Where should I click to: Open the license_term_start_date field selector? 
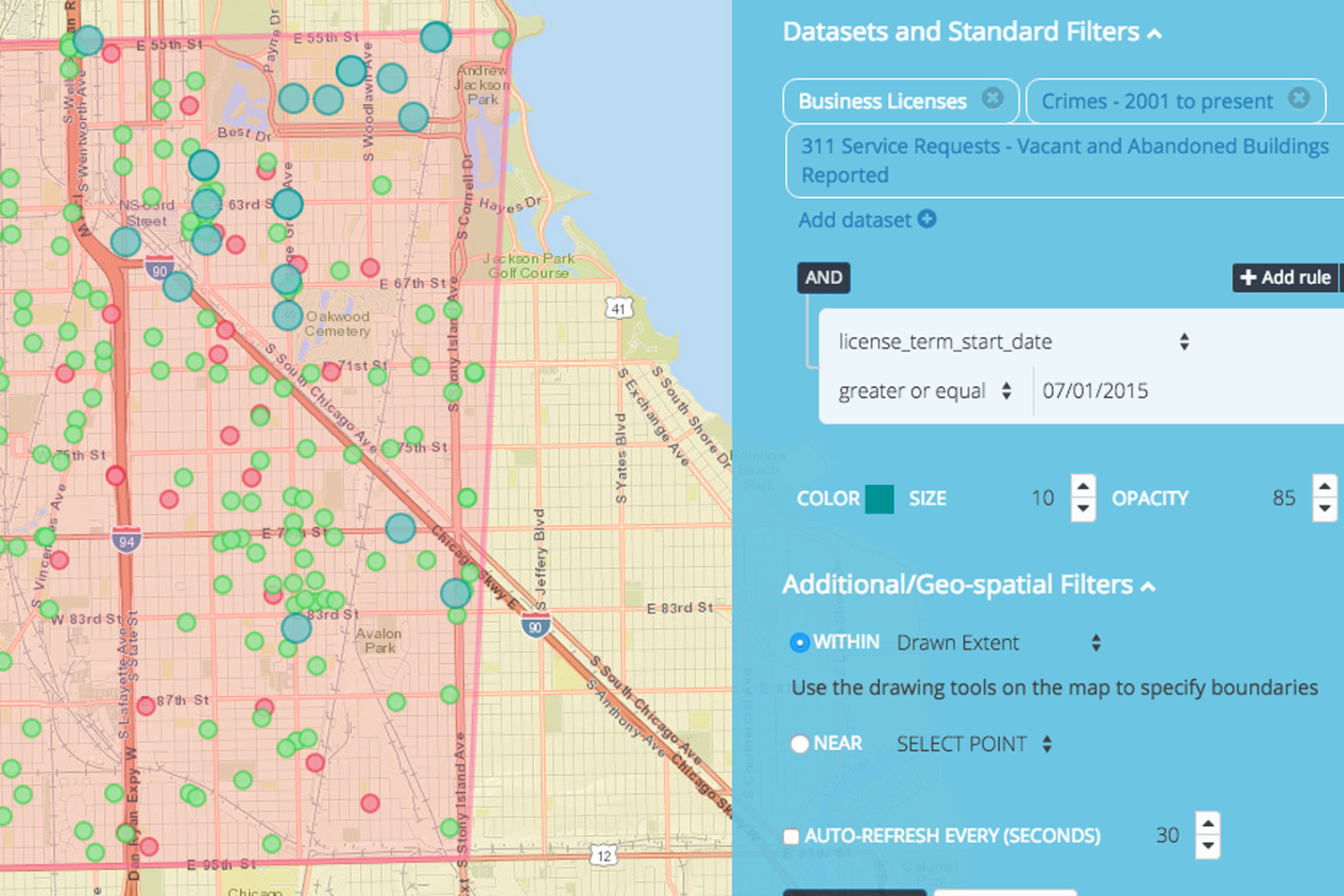click(1185, 341)
